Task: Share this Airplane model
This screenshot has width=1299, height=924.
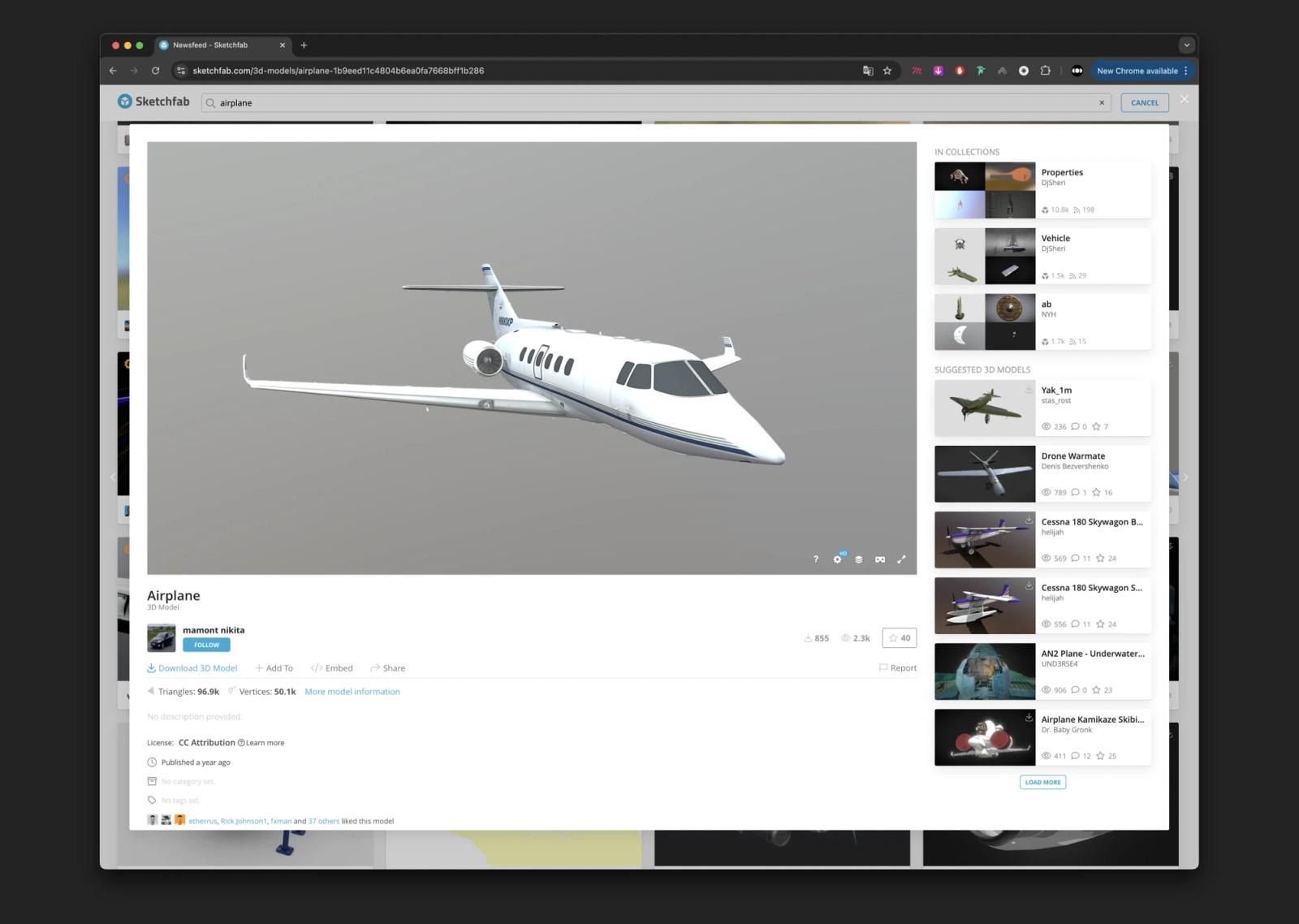Action: (387, 668)
